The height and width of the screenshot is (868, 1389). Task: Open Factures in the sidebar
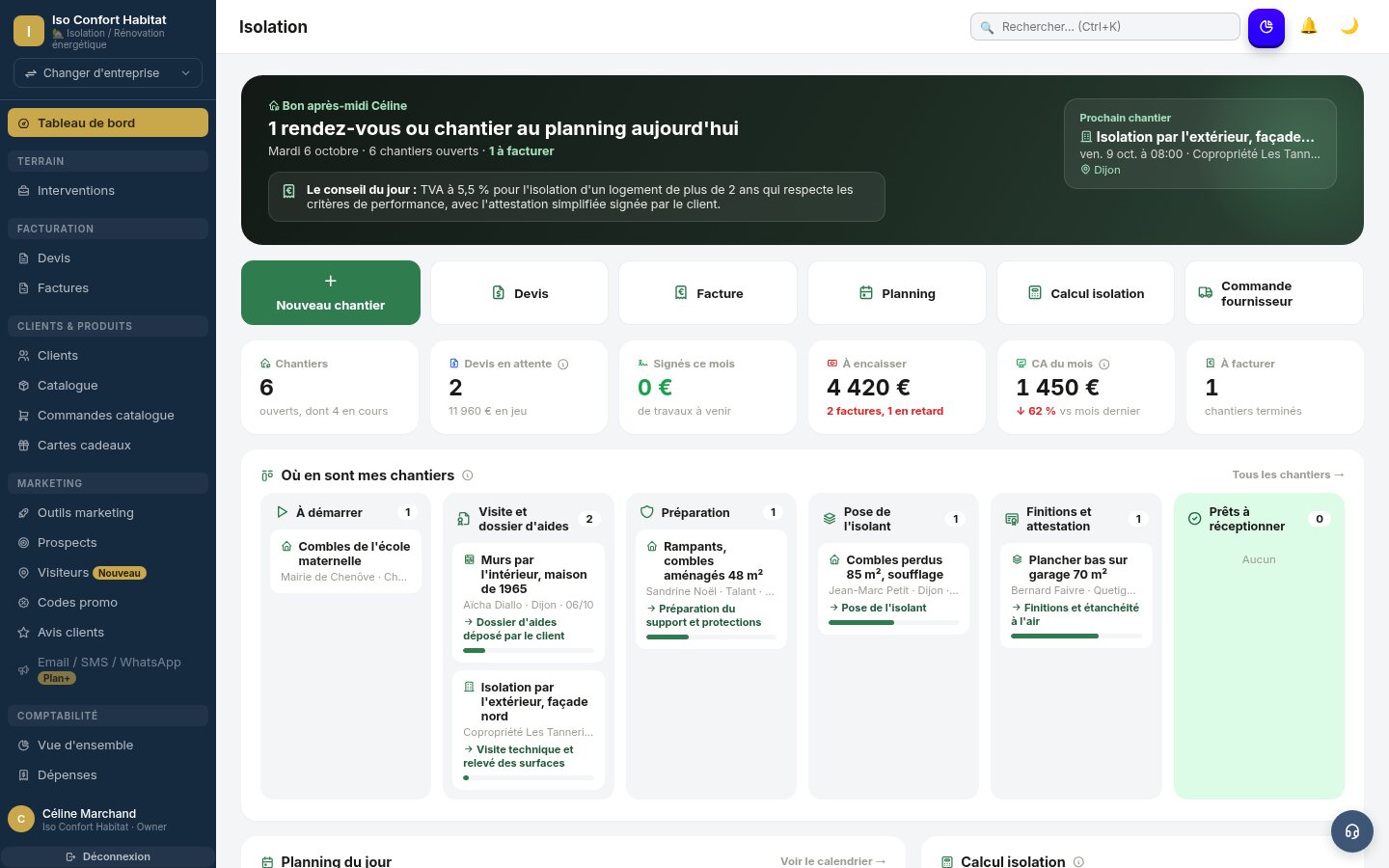[108, 288]
